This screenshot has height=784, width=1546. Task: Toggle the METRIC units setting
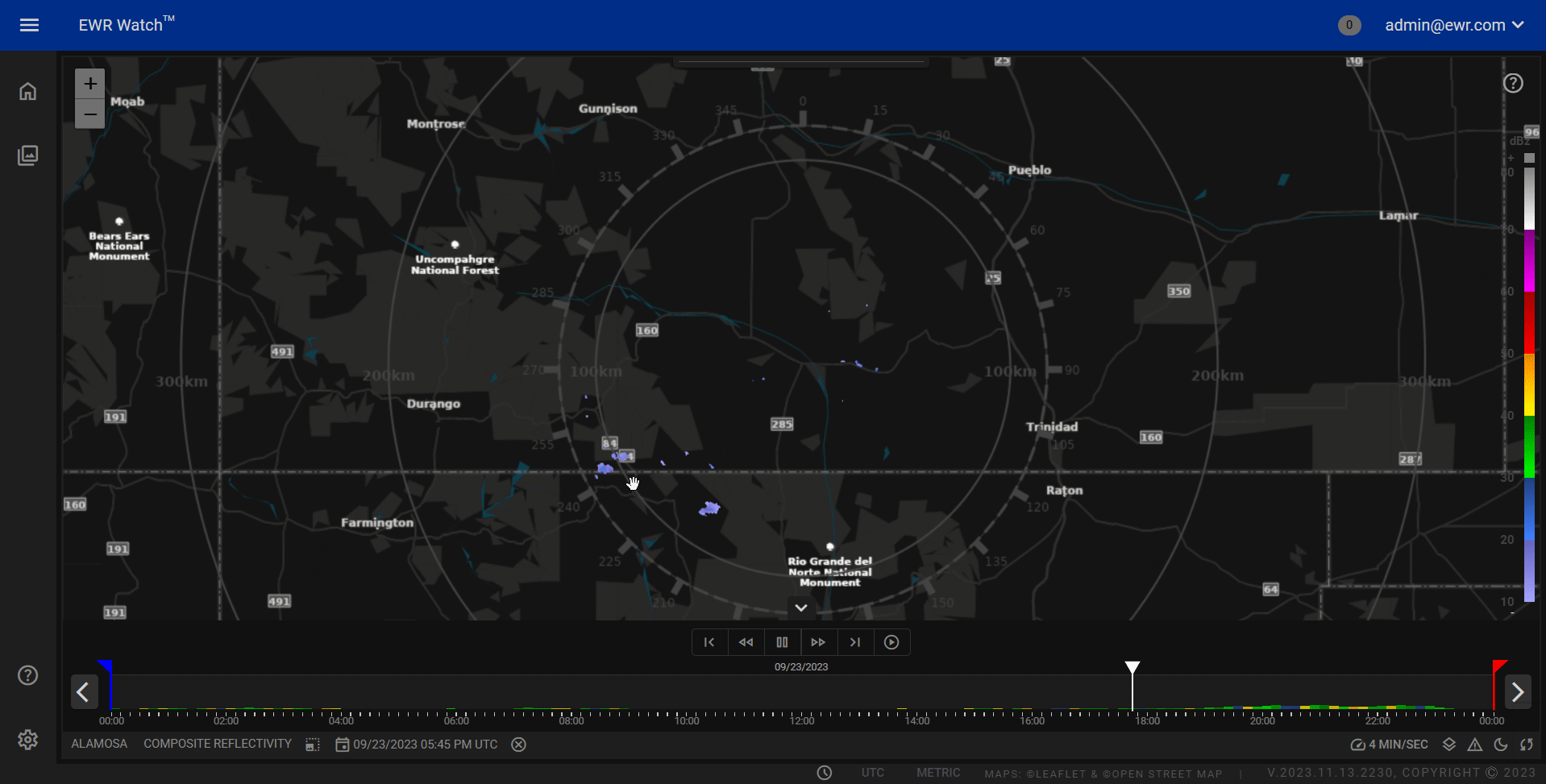pyautogui.click(x=938, y=773)
